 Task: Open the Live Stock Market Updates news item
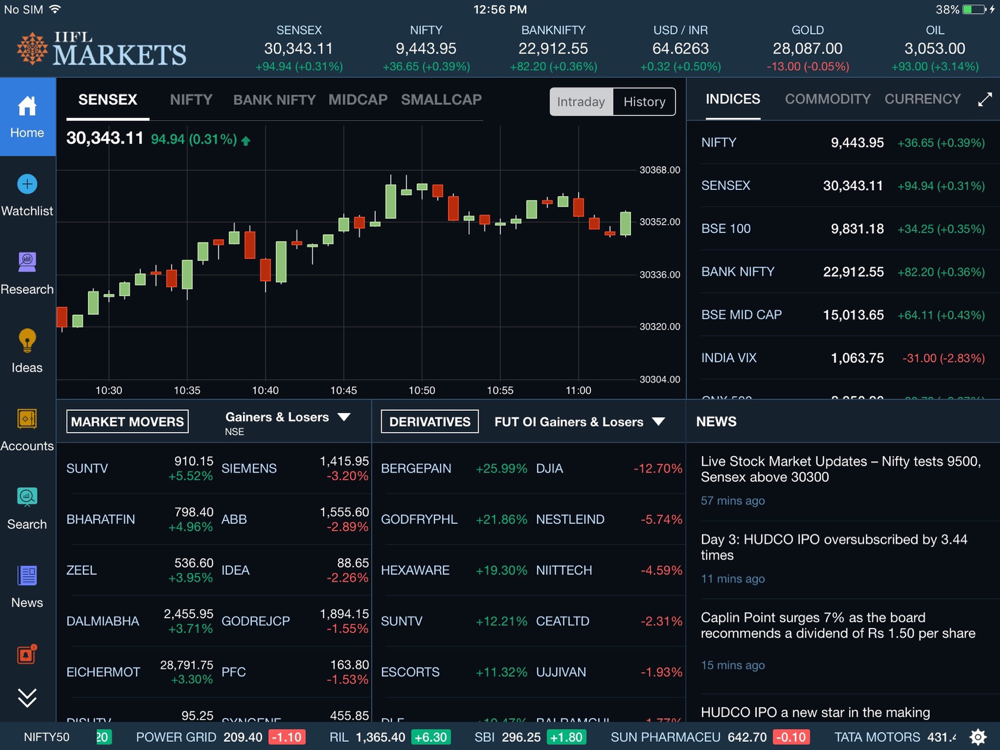(843, 480)
